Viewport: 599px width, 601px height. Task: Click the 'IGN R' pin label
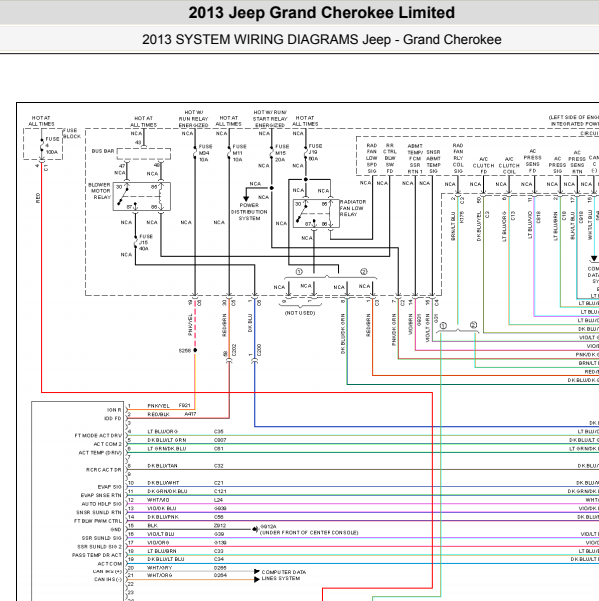pyautogui.click(x=114, y=410)
